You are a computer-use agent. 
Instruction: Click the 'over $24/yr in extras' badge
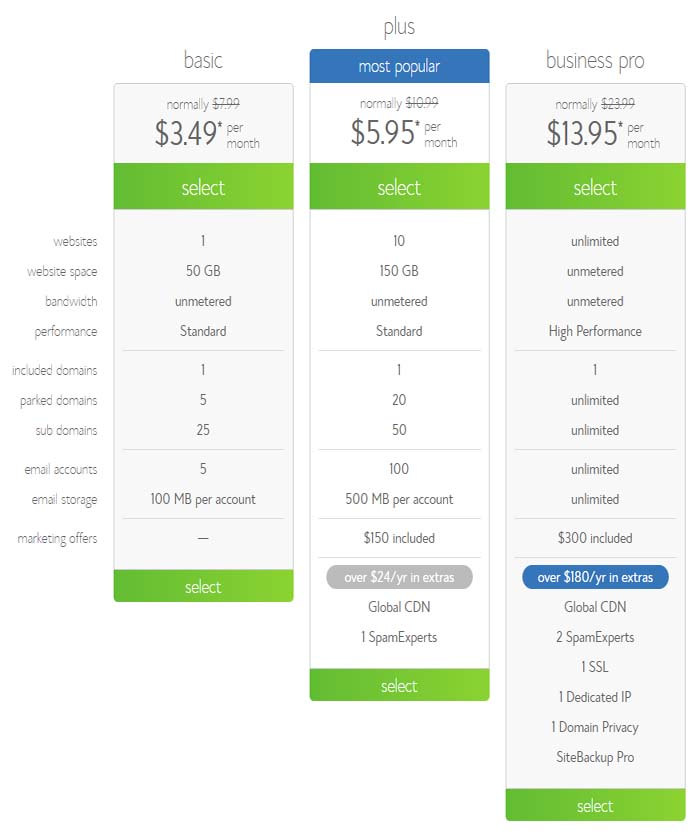399,577
